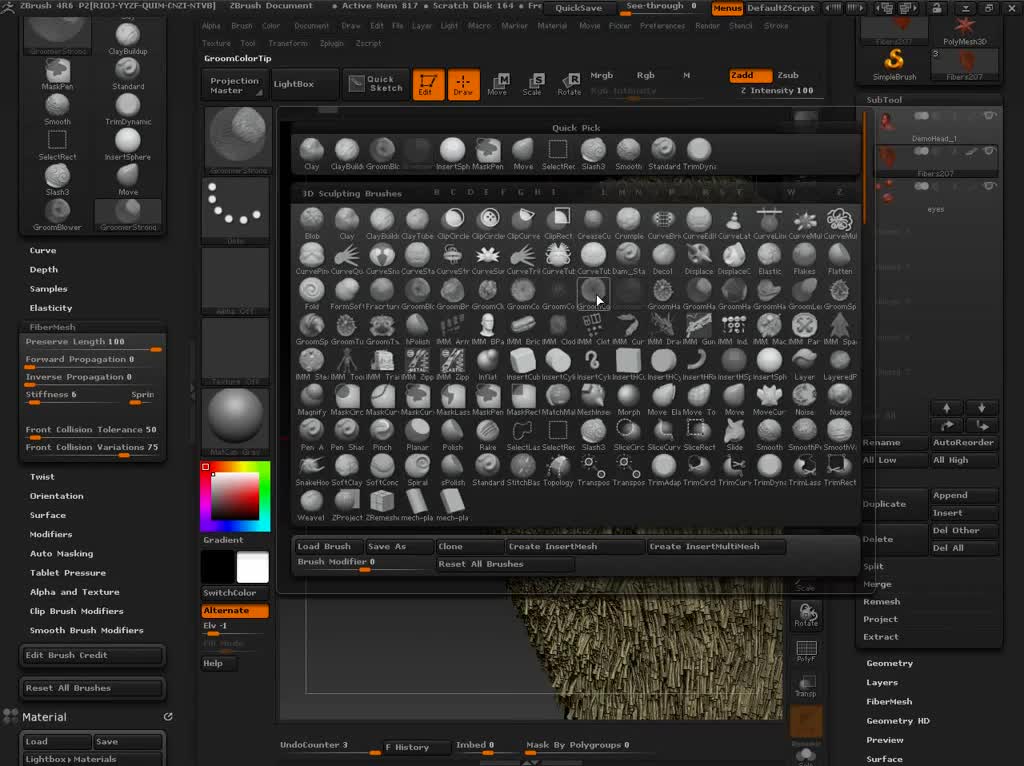This screenshot has width=1024, height=766.
Task: Select the ZRemesherGuides brush
Action: click(x=381, y=505)
